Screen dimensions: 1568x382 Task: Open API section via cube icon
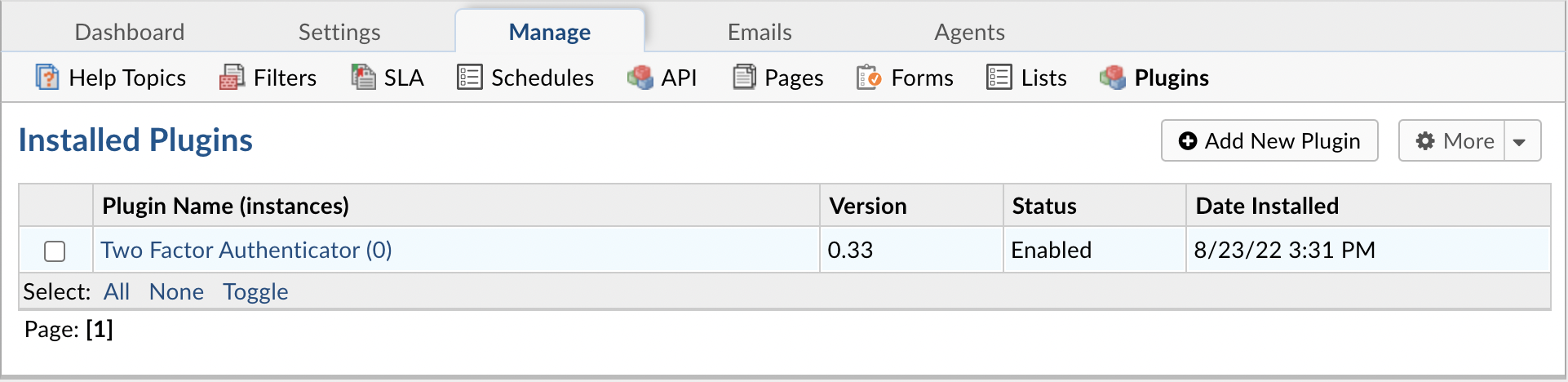[x=640, y=78]
